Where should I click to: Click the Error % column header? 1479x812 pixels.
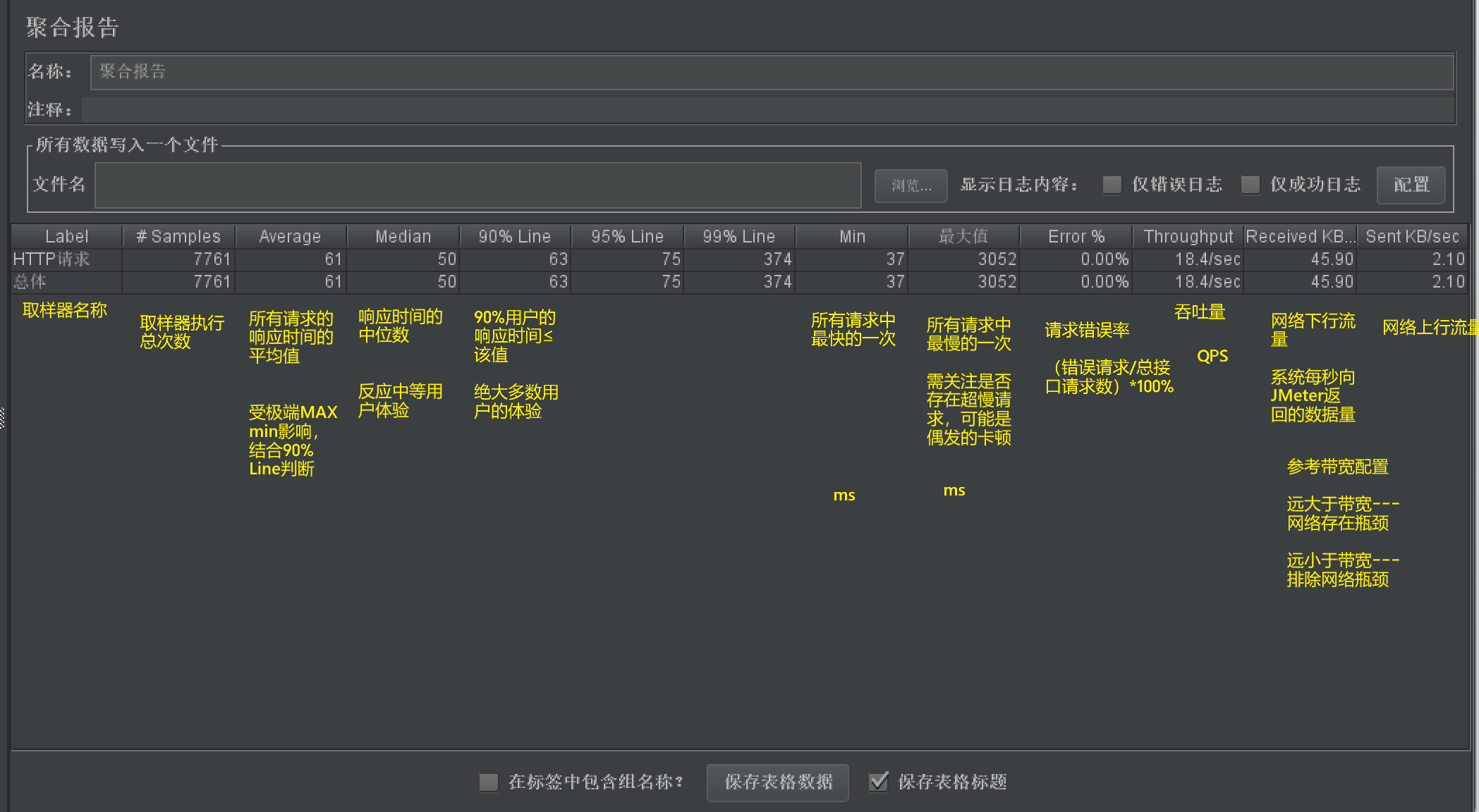tap(1076, 237)
